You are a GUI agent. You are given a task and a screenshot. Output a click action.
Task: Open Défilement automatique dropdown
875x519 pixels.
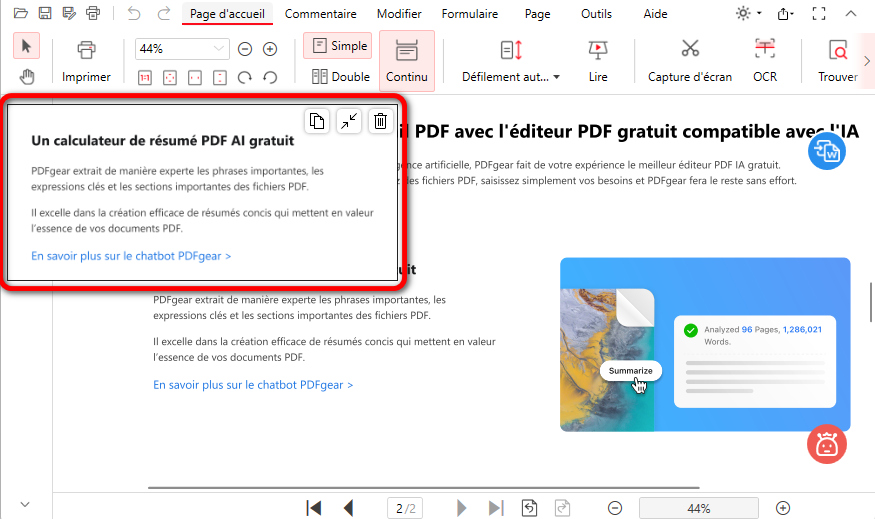tap(511, 61)
